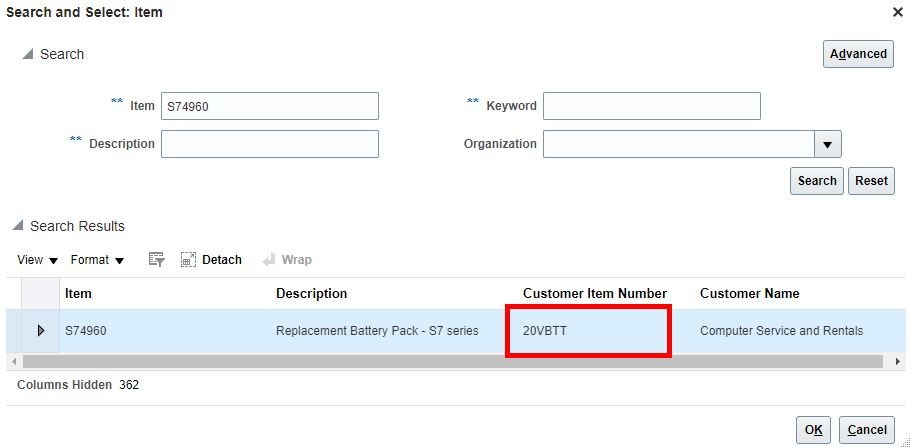Click into the Item text field

pyautogui.click(x=270, y=106)
